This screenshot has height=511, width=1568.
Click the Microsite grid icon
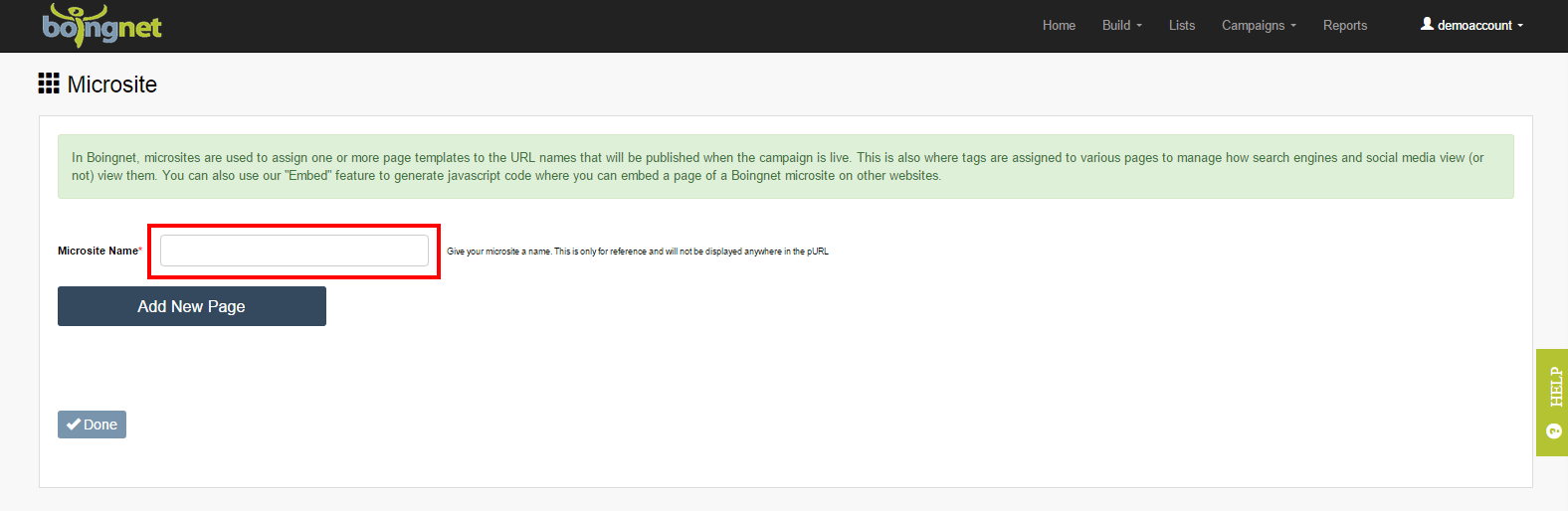coord(49,84)
